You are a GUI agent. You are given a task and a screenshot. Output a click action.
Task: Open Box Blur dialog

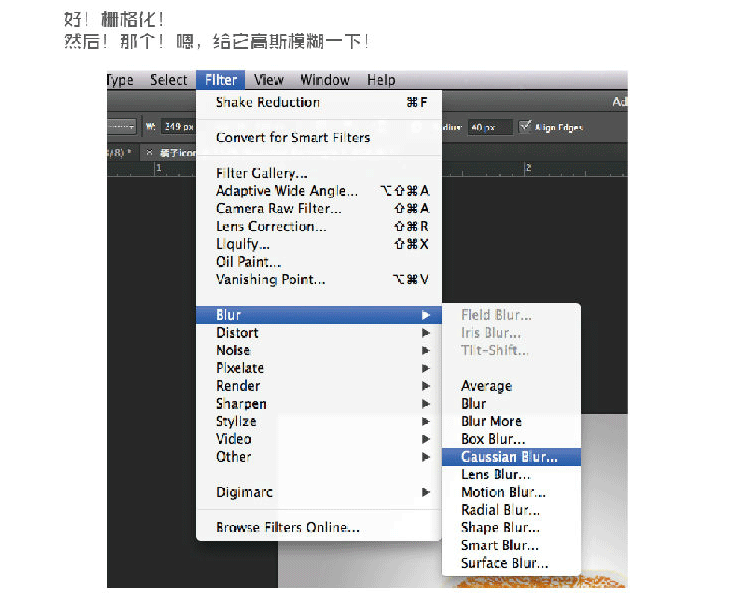pyautogui.click(x=511, y=439)
